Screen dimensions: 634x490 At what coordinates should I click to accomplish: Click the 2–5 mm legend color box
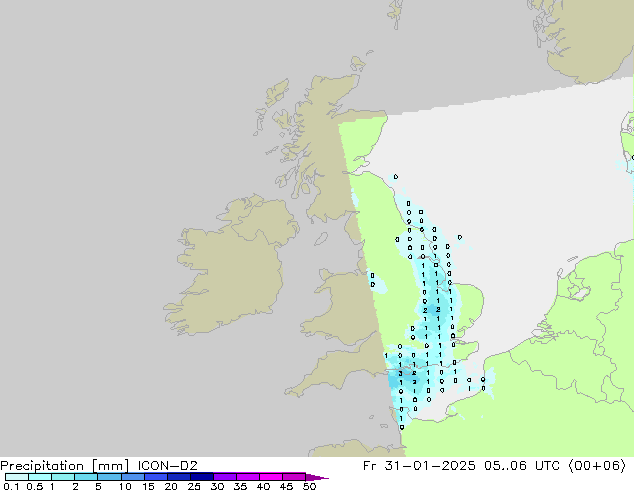click(86, 477)
